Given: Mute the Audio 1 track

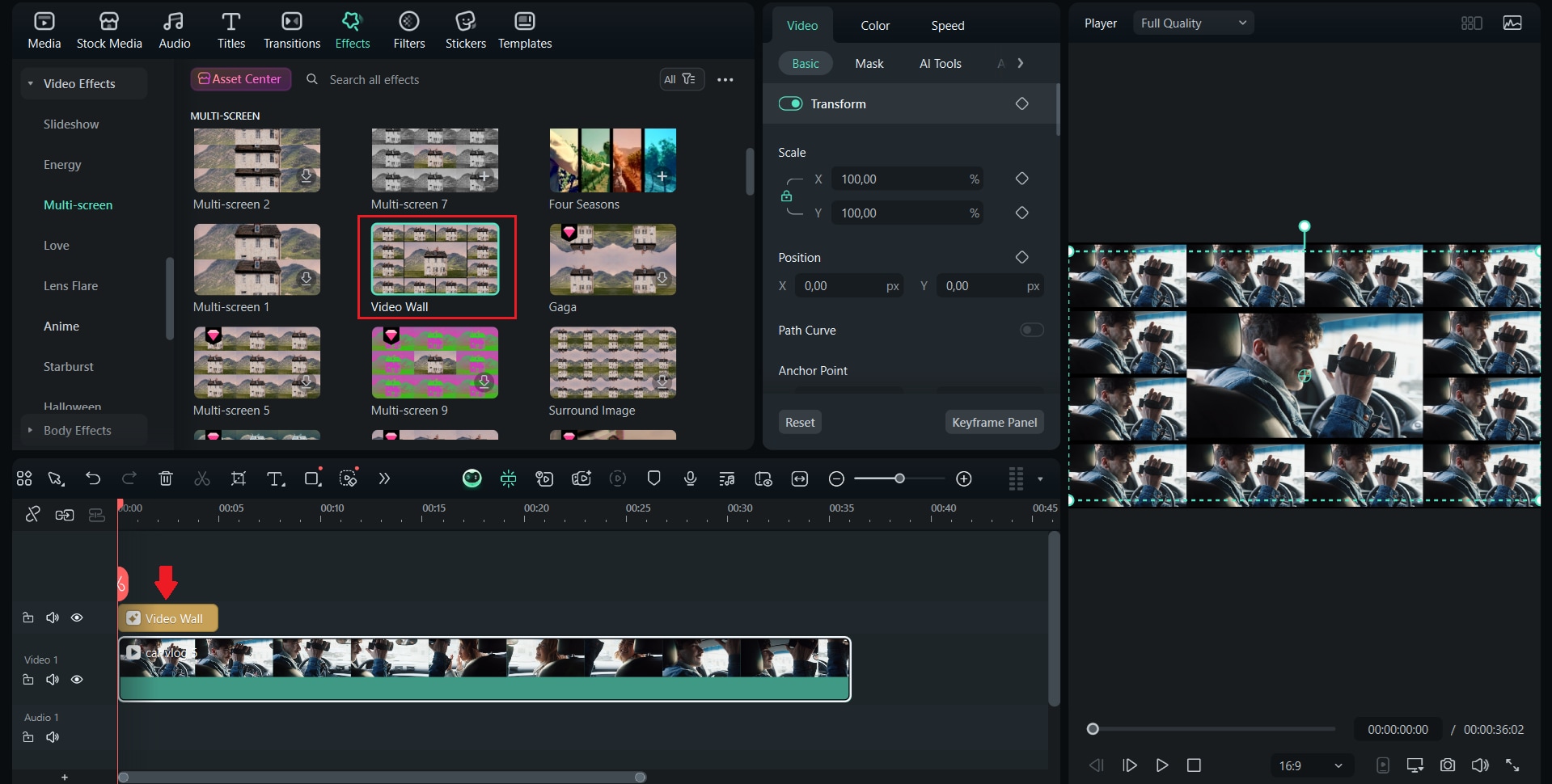Looking at the screenshot, I should click(53, 737).
